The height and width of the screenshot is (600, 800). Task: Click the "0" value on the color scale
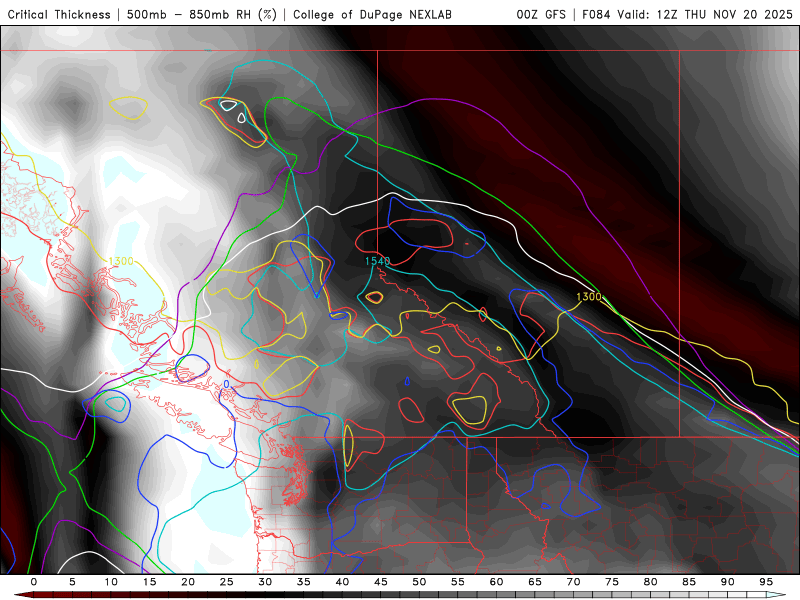tap(34, 582)
